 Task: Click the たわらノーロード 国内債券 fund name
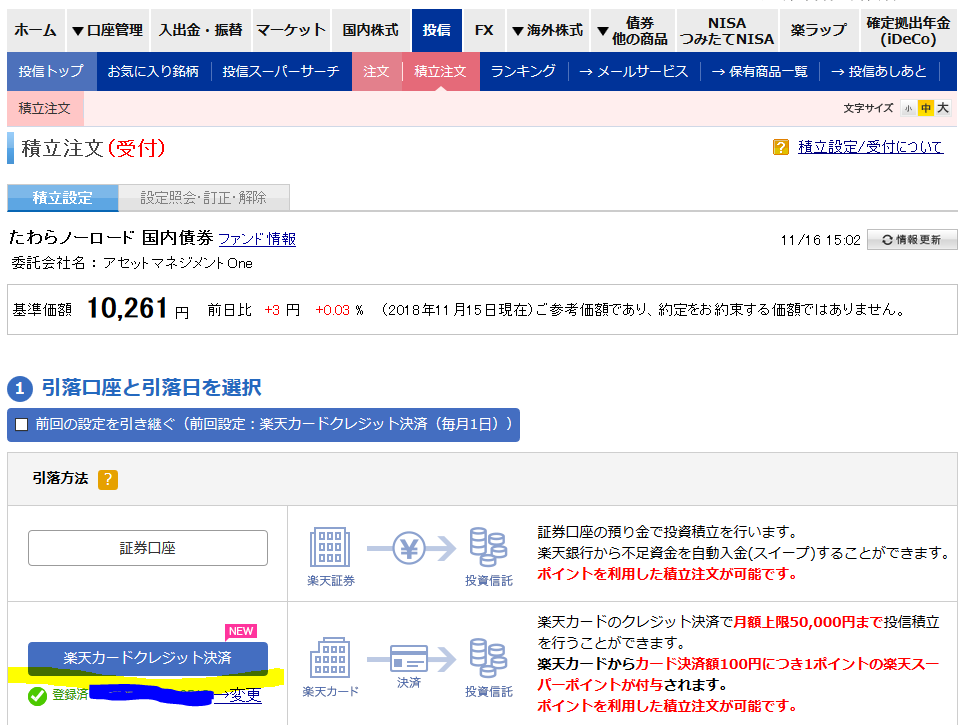(111, 237)
